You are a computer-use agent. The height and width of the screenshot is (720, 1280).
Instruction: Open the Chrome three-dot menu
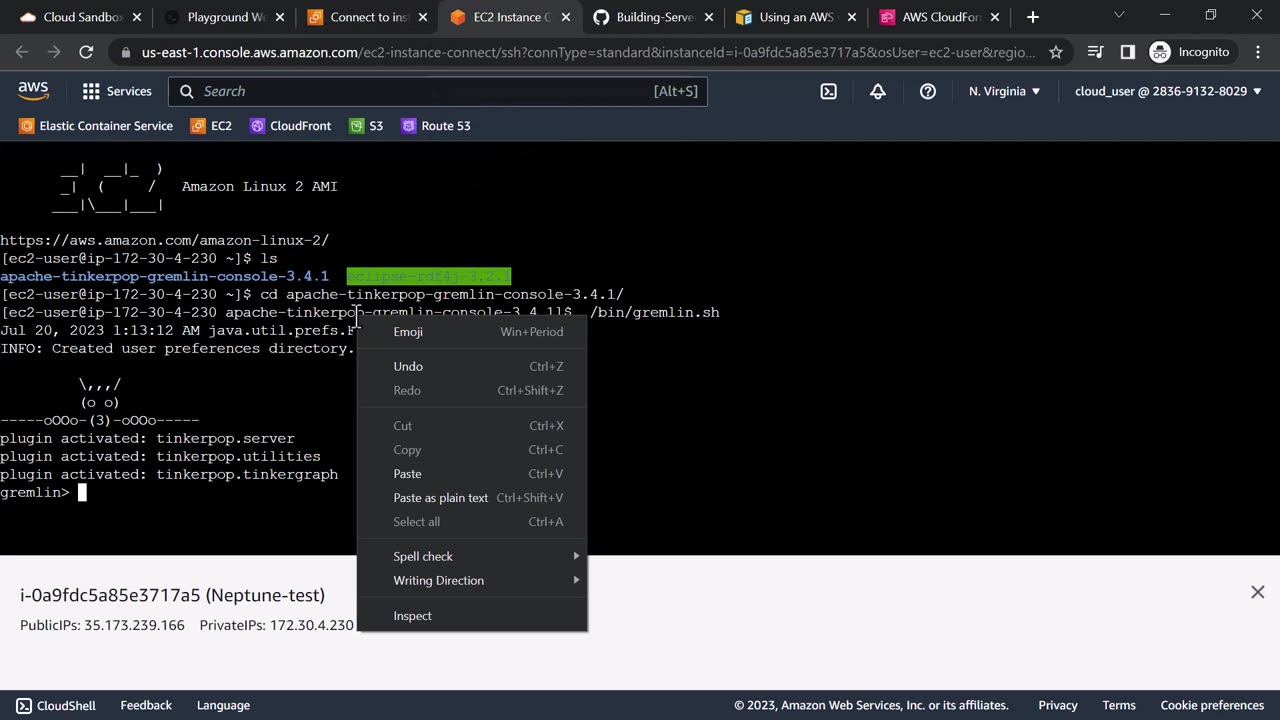click(x=1257, y=52)
